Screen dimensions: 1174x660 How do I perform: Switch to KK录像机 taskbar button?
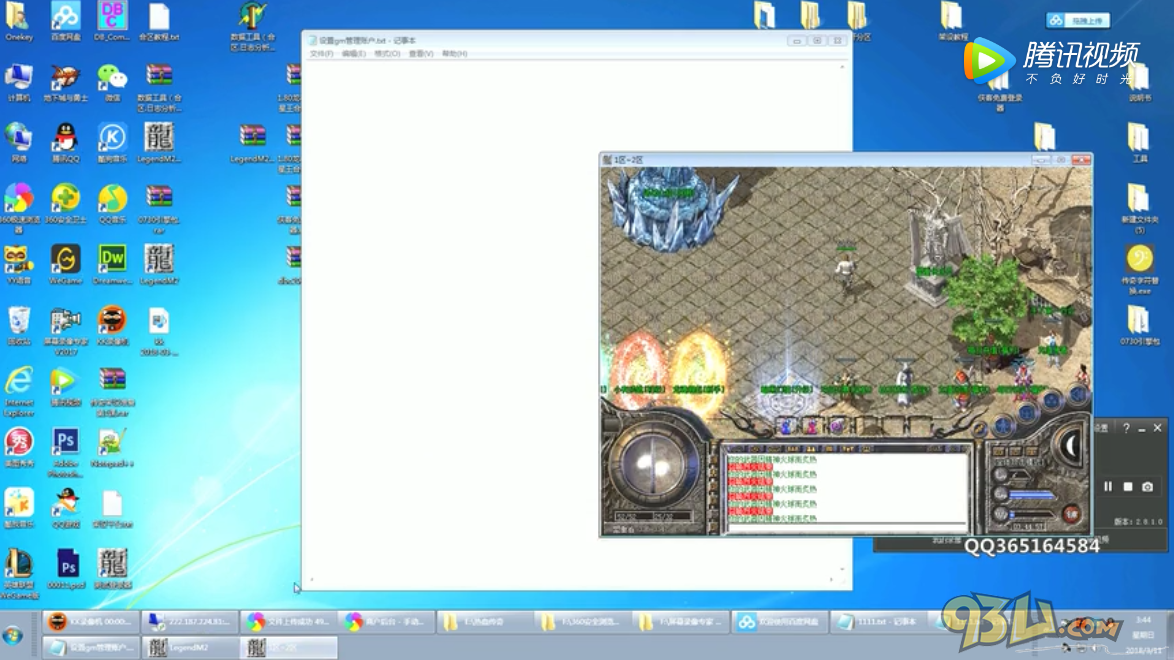pos(91,622)
